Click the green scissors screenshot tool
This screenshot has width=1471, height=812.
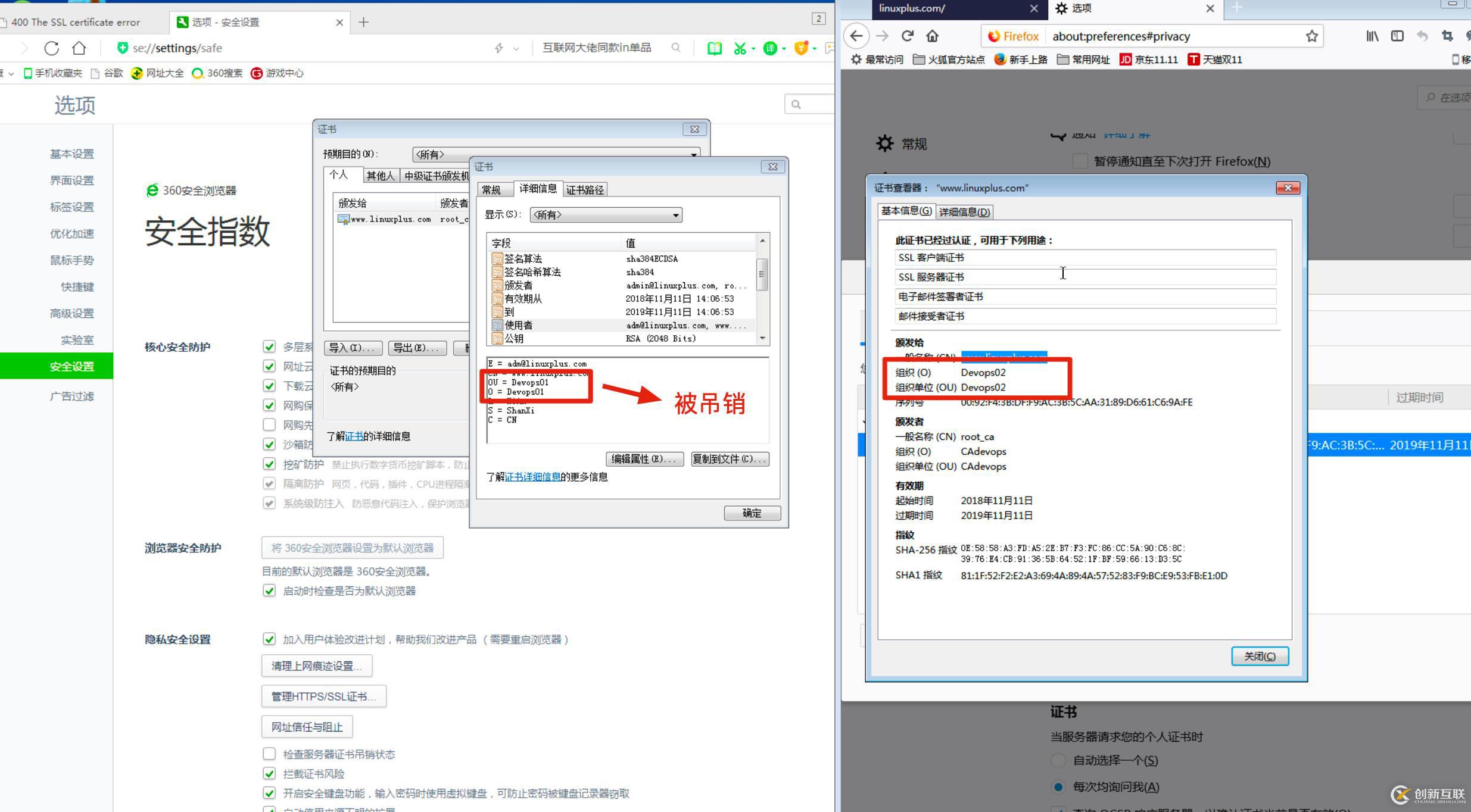[740, 48]
